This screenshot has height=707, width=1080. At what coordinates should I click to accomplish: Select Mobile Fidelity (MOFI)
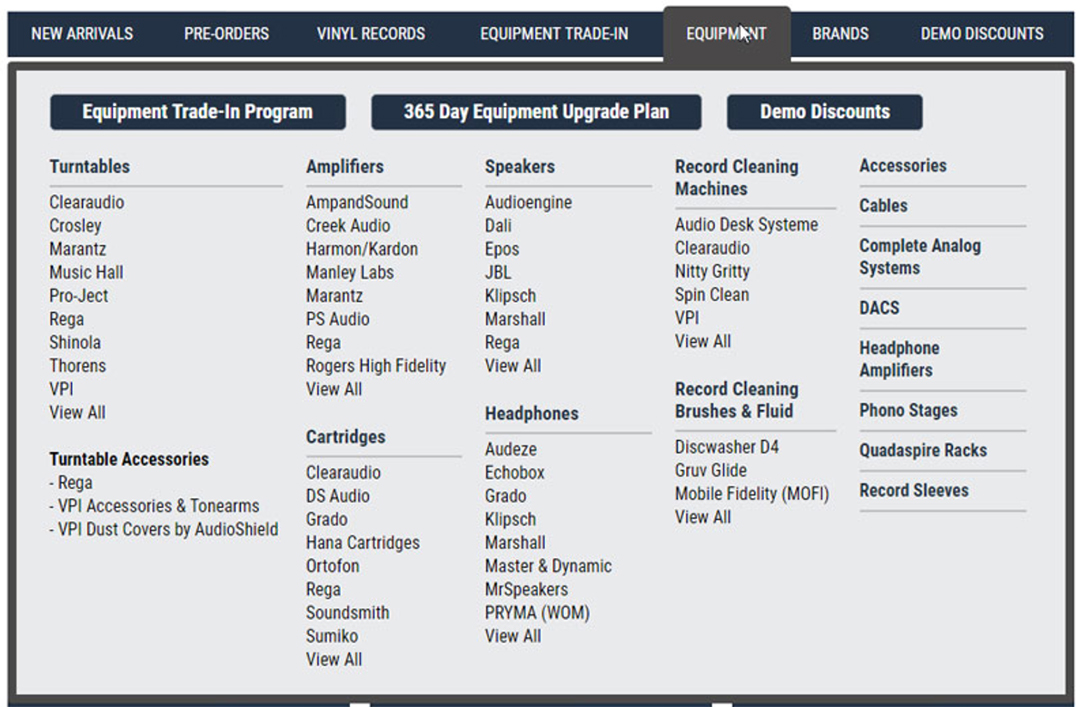pyautogui.click(x=751, y=494)
